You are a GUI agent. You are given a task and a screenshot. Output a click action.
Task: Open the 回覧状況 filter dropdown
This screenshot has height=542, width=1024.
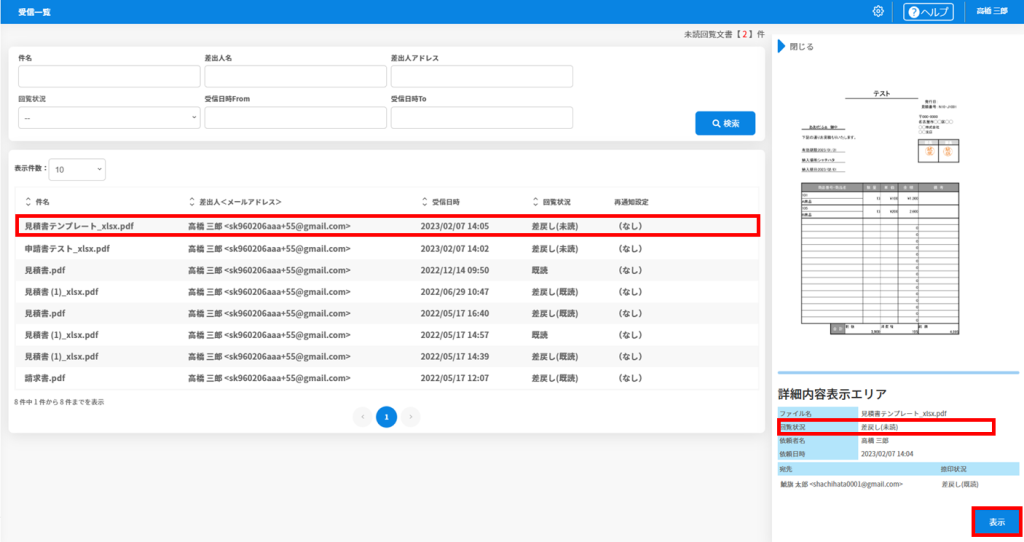(x=109, y=118)
